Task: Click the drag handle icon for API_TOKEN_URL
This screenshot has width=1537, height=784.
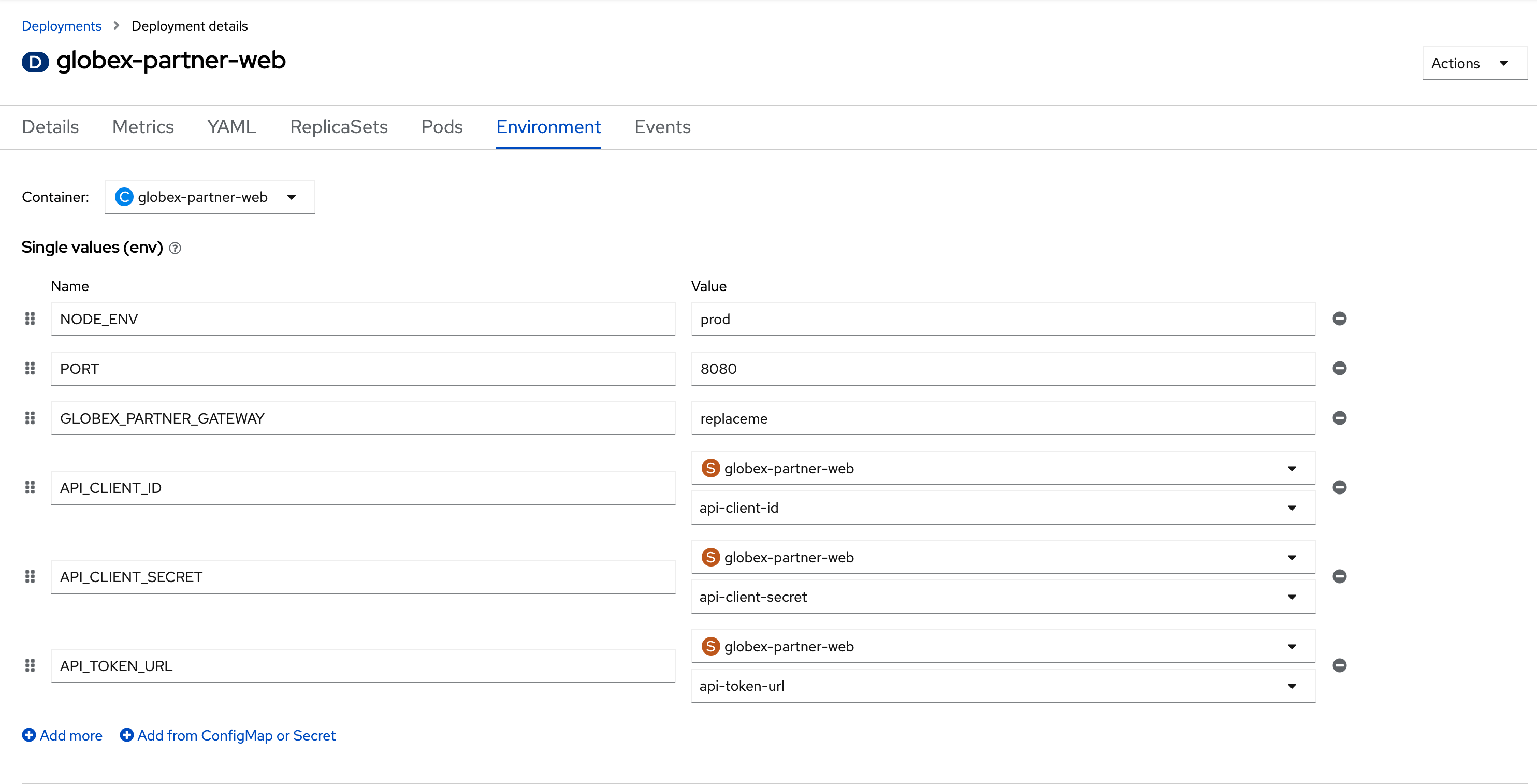Action: (30, 664)
